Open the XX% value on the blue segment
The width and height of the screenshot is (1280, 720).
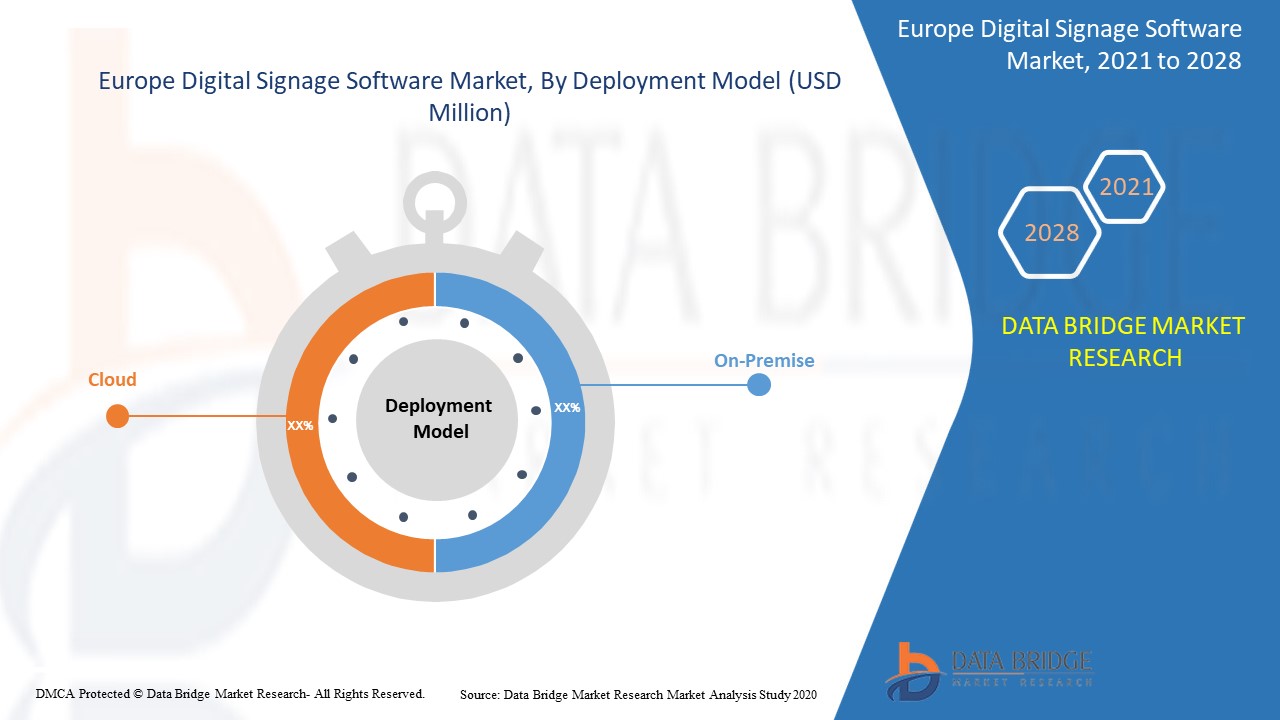(x=568, y=407)
